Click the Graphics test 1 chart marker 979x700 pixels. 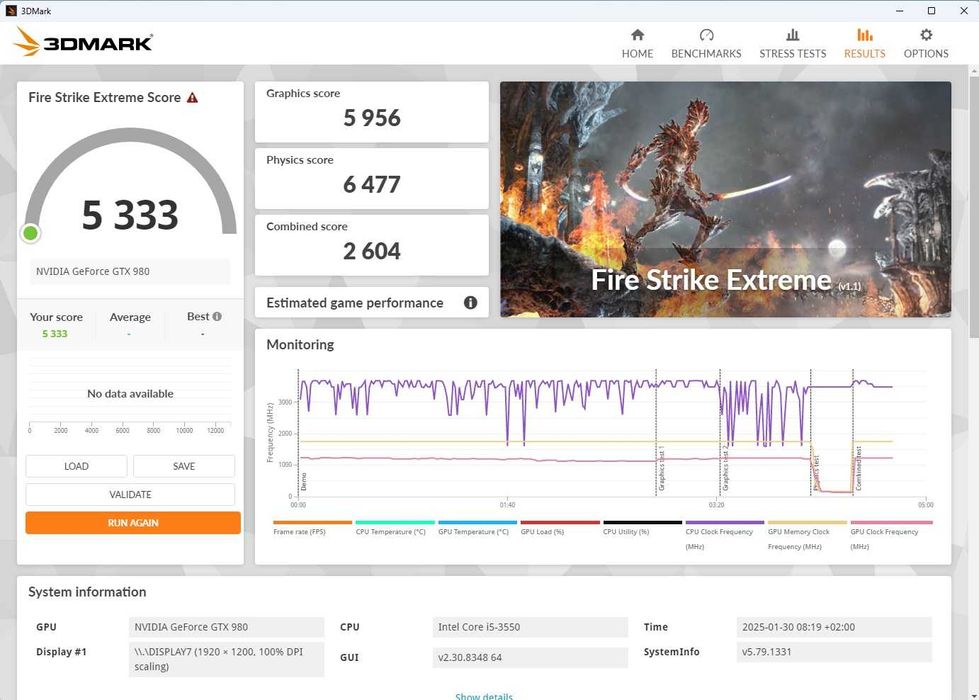coord(662,468)
